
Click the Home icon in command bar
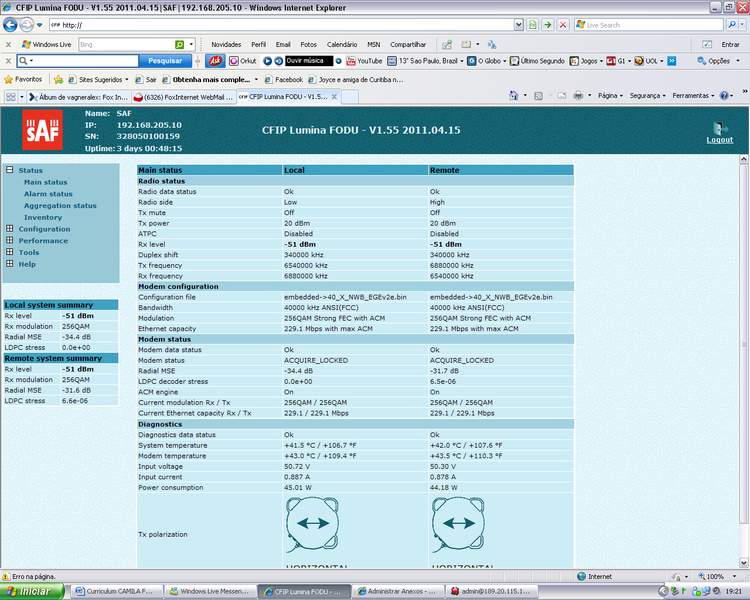[x=514, y=96]
